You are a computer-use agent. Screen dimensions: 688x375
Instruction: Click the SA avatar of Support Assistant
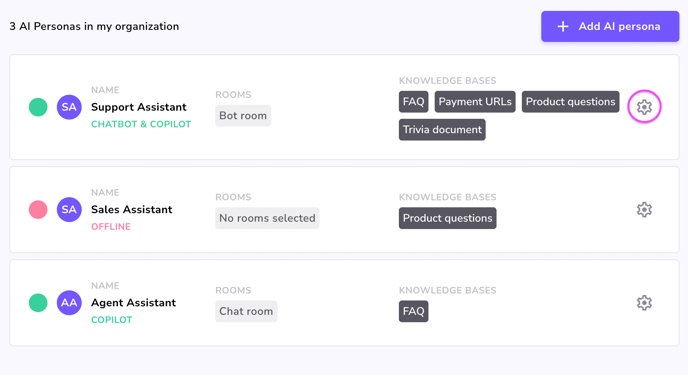coord(69,107)
